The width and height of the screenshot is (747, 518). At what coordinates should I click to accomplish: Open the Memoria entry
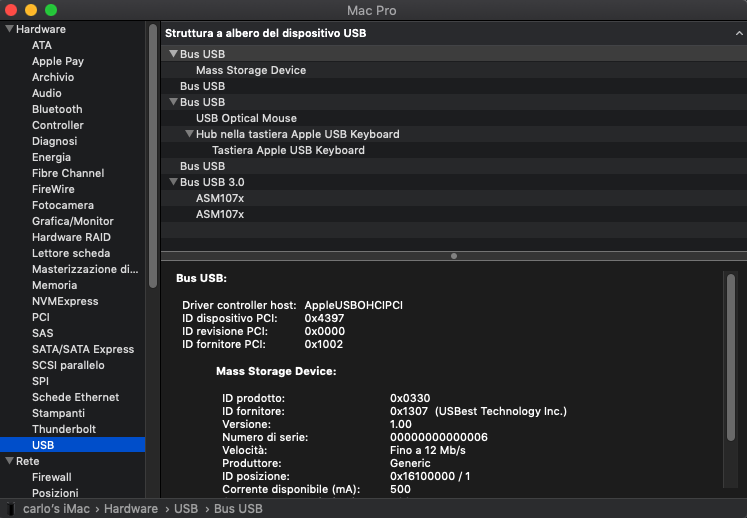pyautogui.click(x=54, y=285)
